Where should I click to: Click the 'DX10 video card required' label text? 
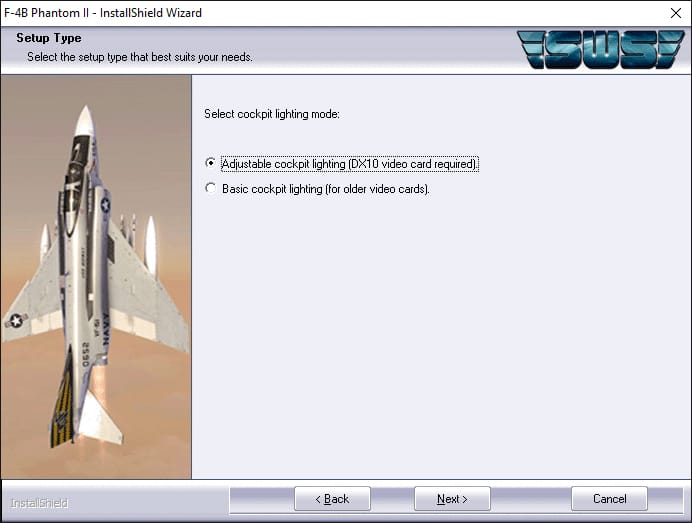(412, 163)
